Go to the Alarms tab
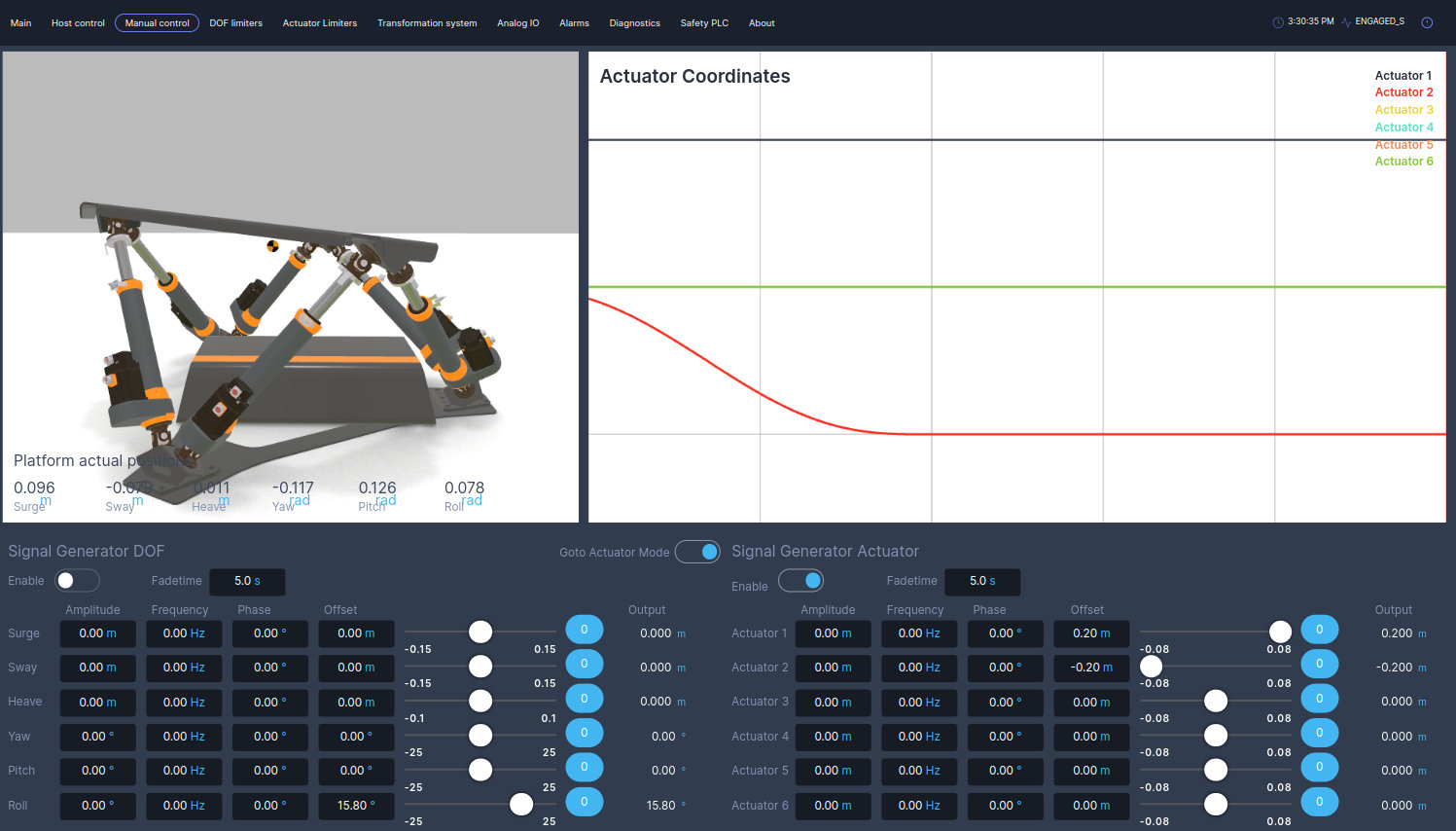The height and width of the screenshot is (831, 1456). coord(574,23)
